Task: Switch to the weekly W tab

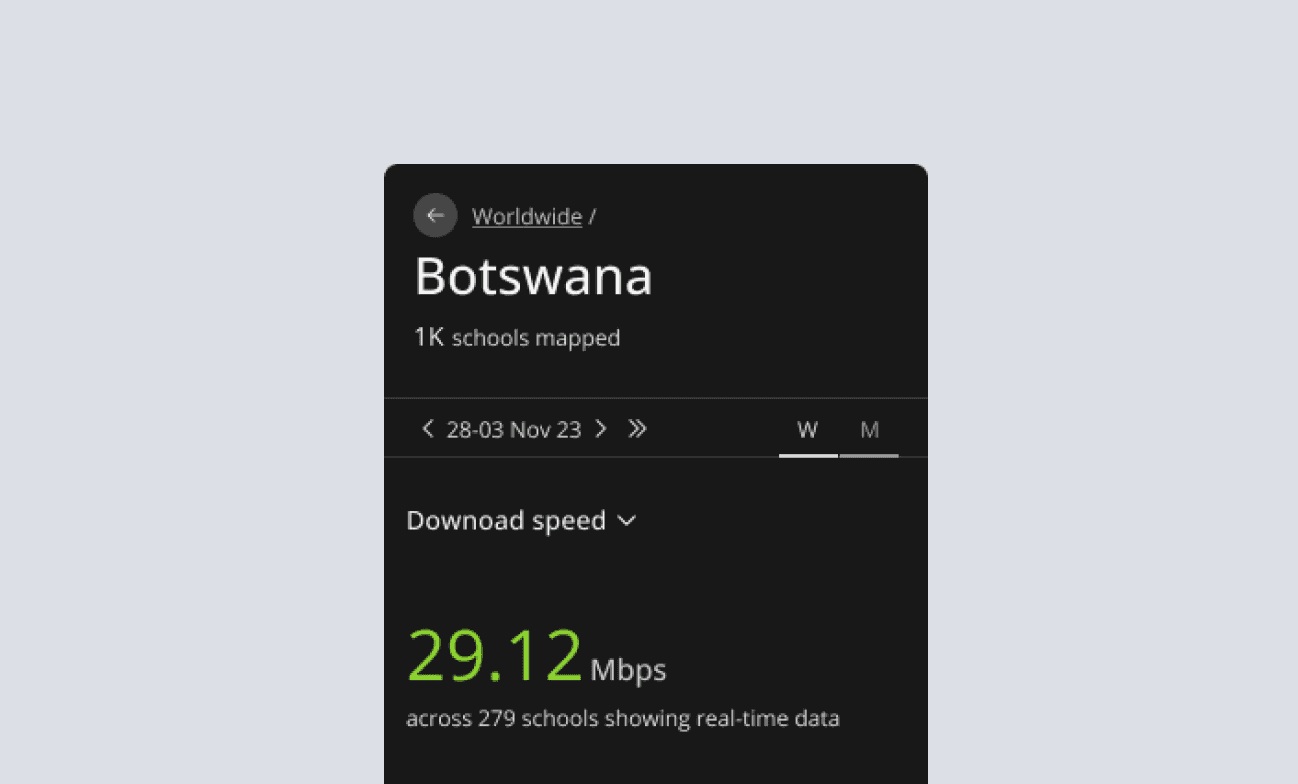Action: 808,430
